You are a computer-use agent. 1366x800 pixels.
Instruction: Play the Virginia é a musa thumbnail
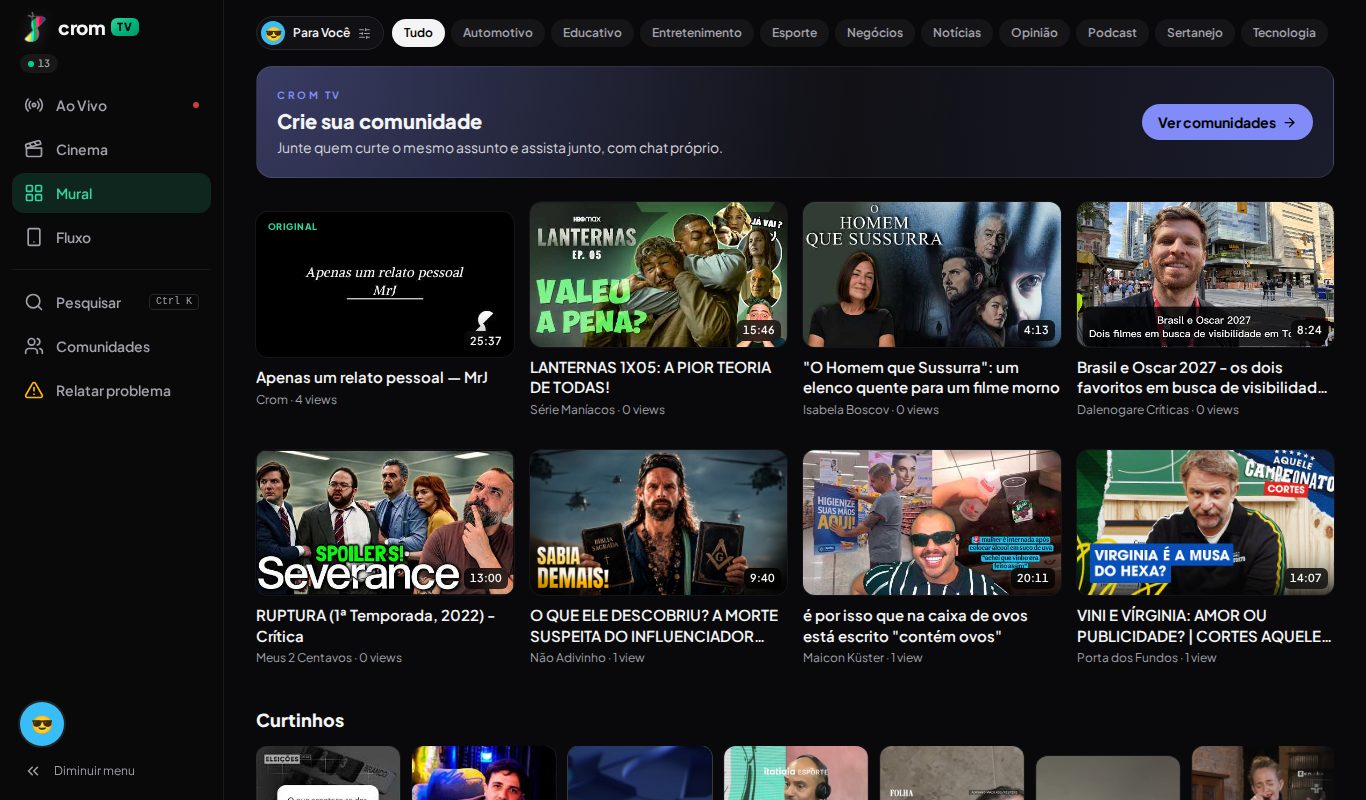point(1205,522)
